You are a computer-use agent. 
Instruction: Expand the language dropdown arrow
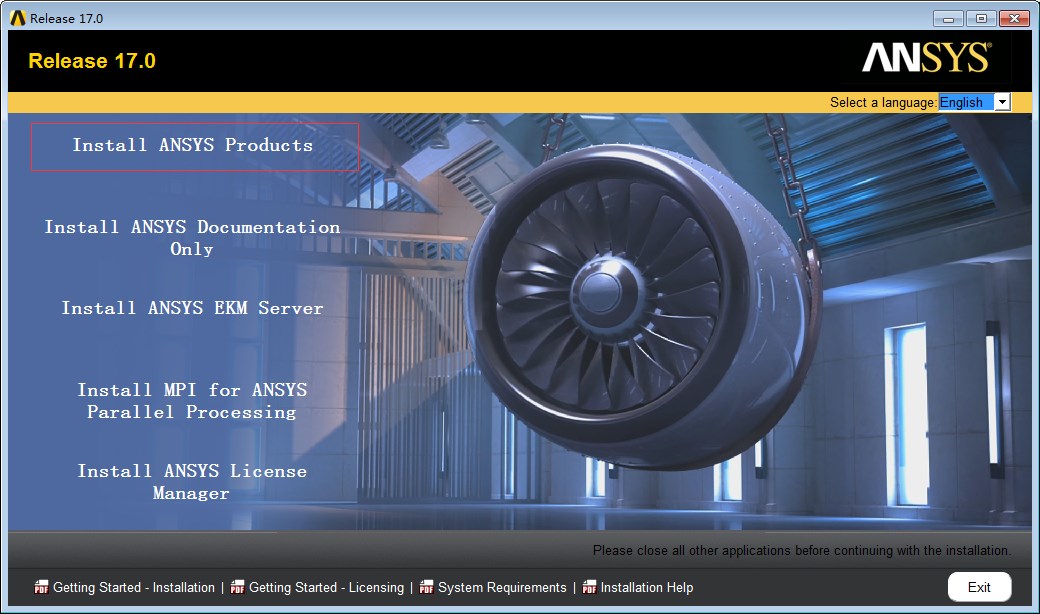click(x=1002, y=102)
